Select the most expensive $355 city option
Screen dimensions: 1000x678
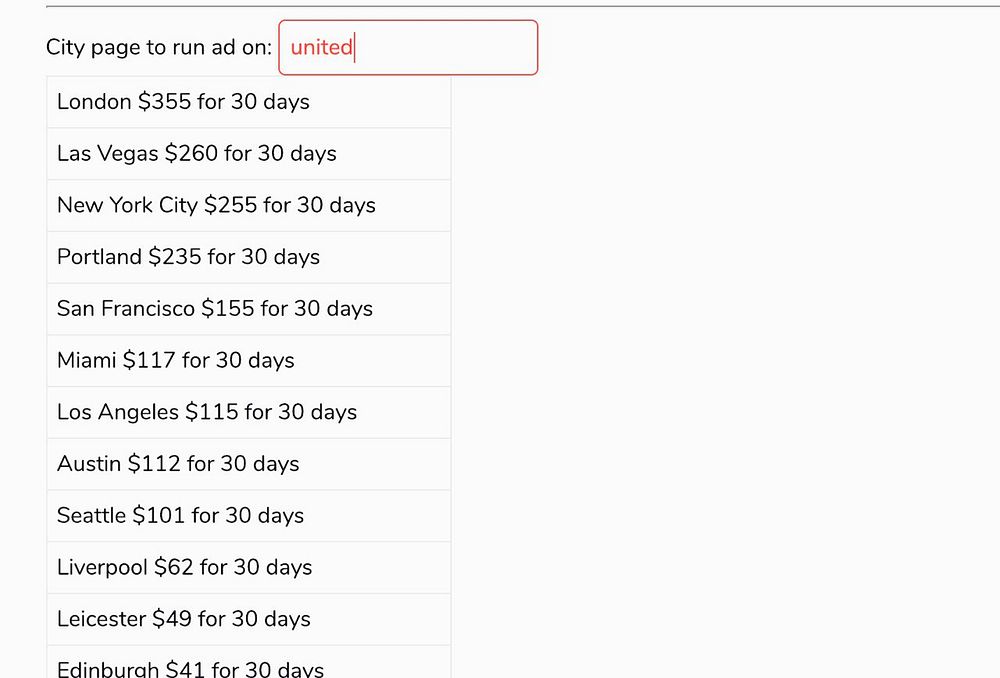248,102
